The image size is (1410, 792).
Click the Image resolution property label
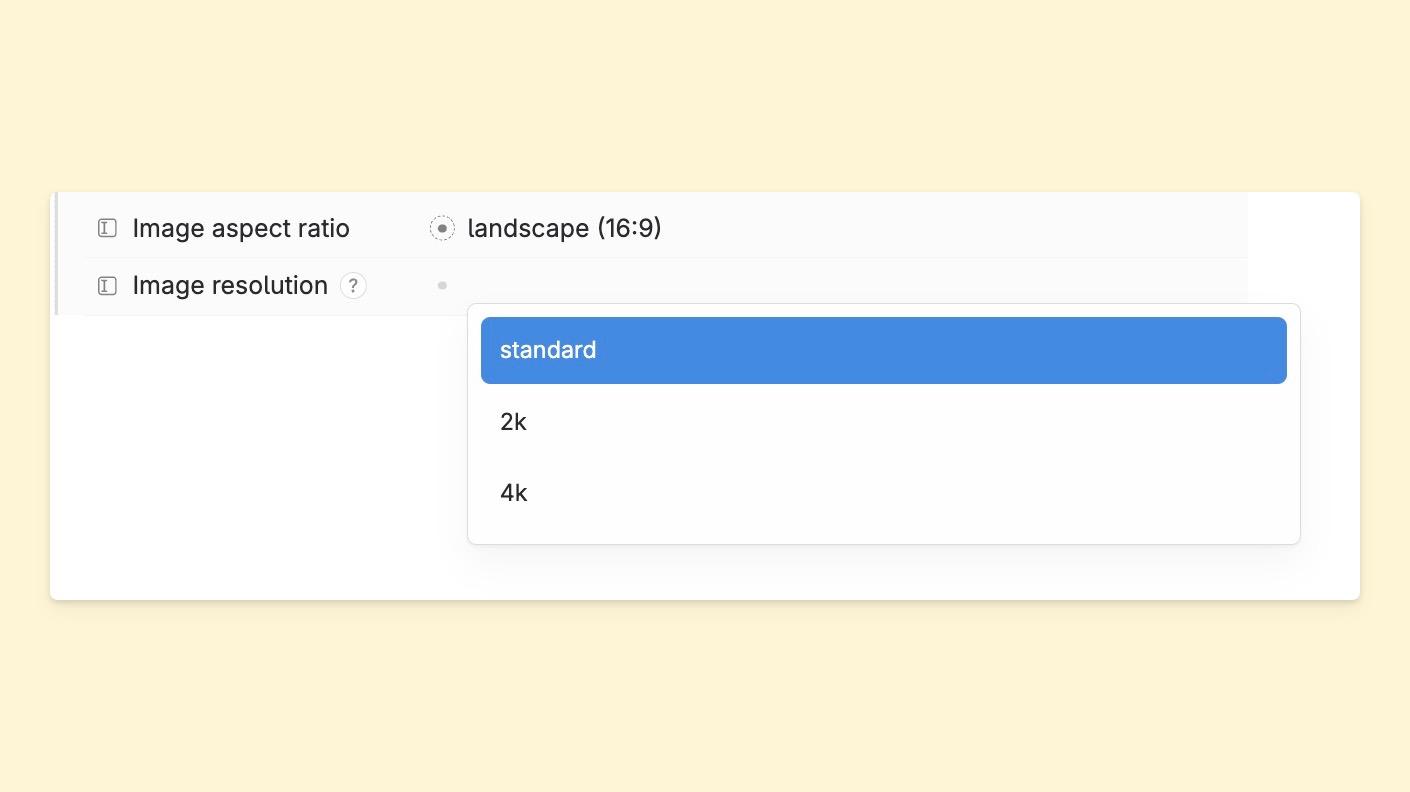230,285
